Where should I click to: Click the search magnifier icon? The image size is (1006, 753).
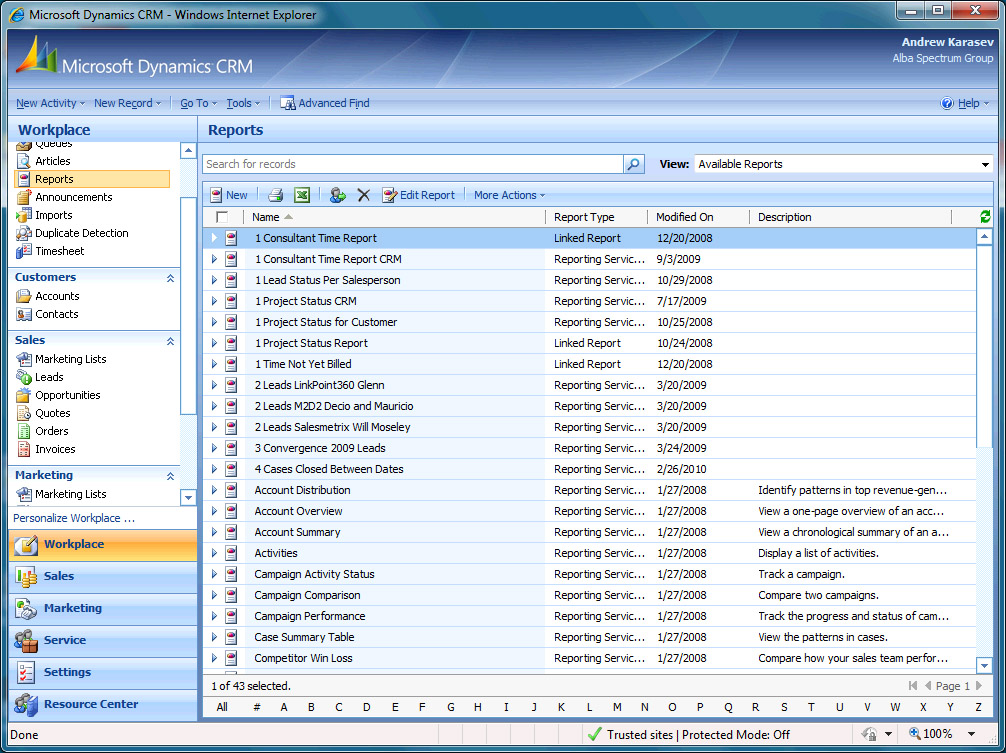(633, 164)
